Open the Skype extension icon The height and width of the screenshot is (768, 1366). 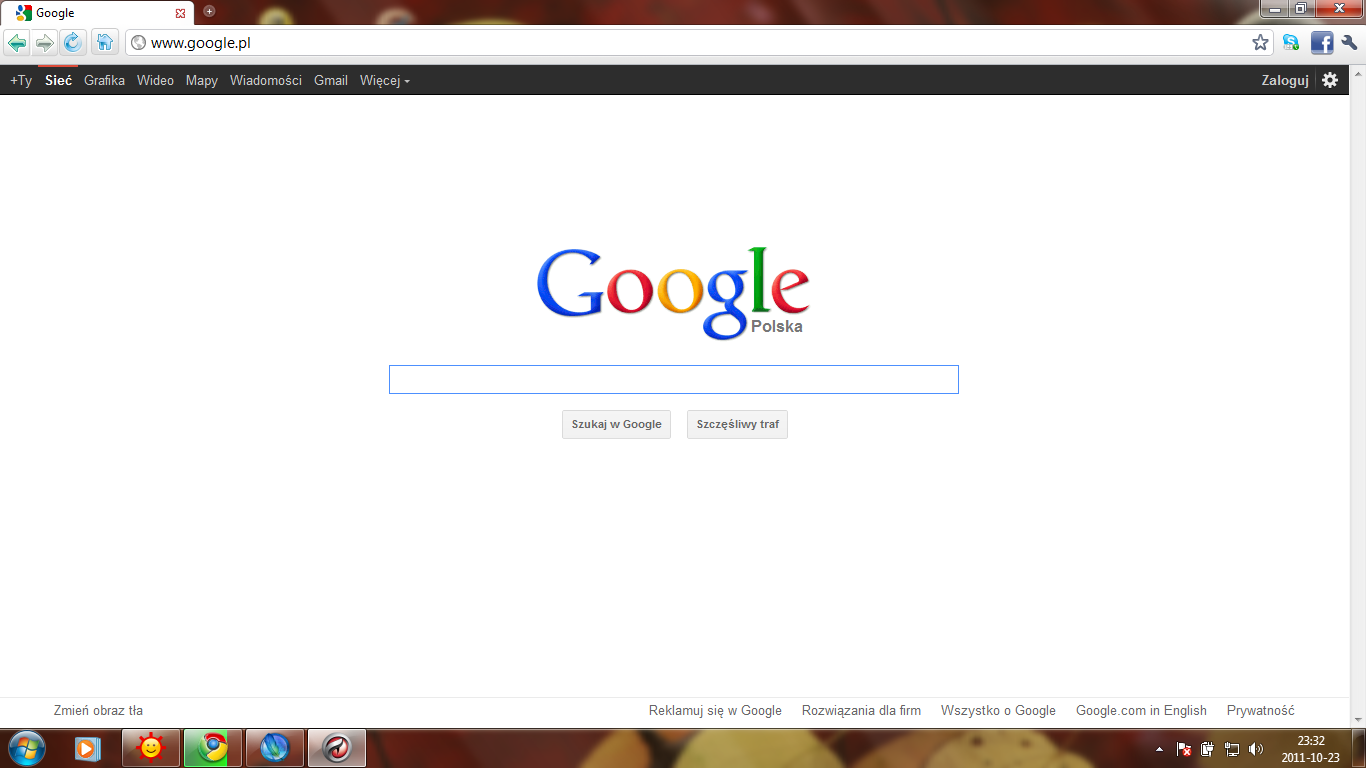1291,43
